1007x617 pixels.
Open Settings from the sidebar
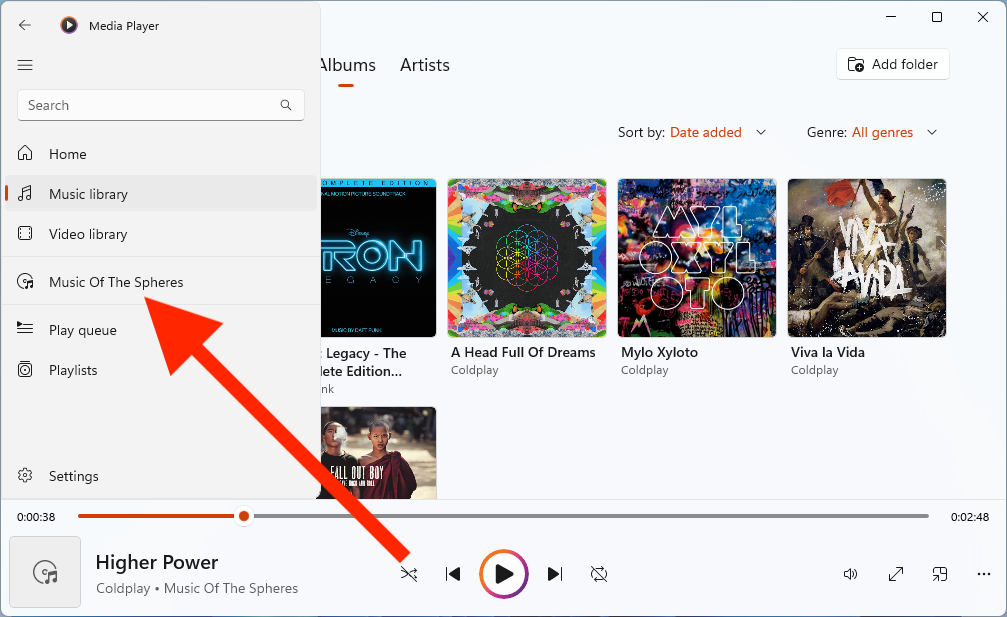pos(74,476)
